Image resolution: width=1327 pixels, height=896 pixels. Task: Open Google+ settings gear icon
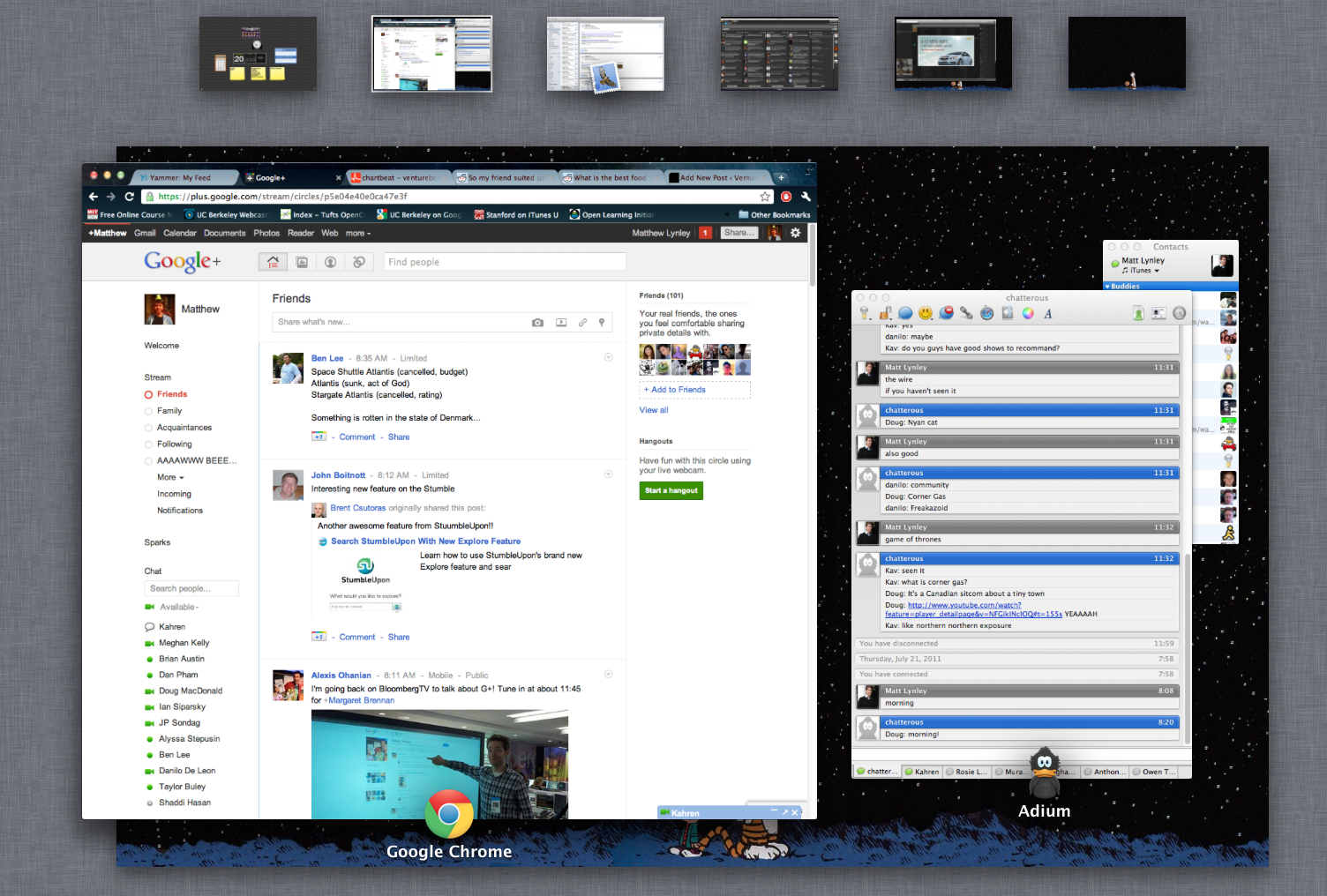795,233
